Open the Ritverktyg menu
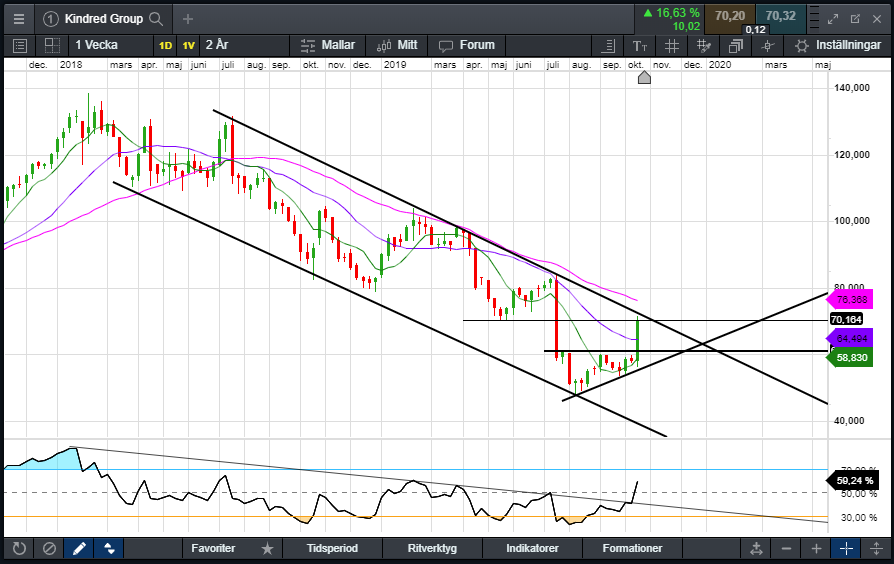This screenshot has width=894, height=564. [432, 548]
